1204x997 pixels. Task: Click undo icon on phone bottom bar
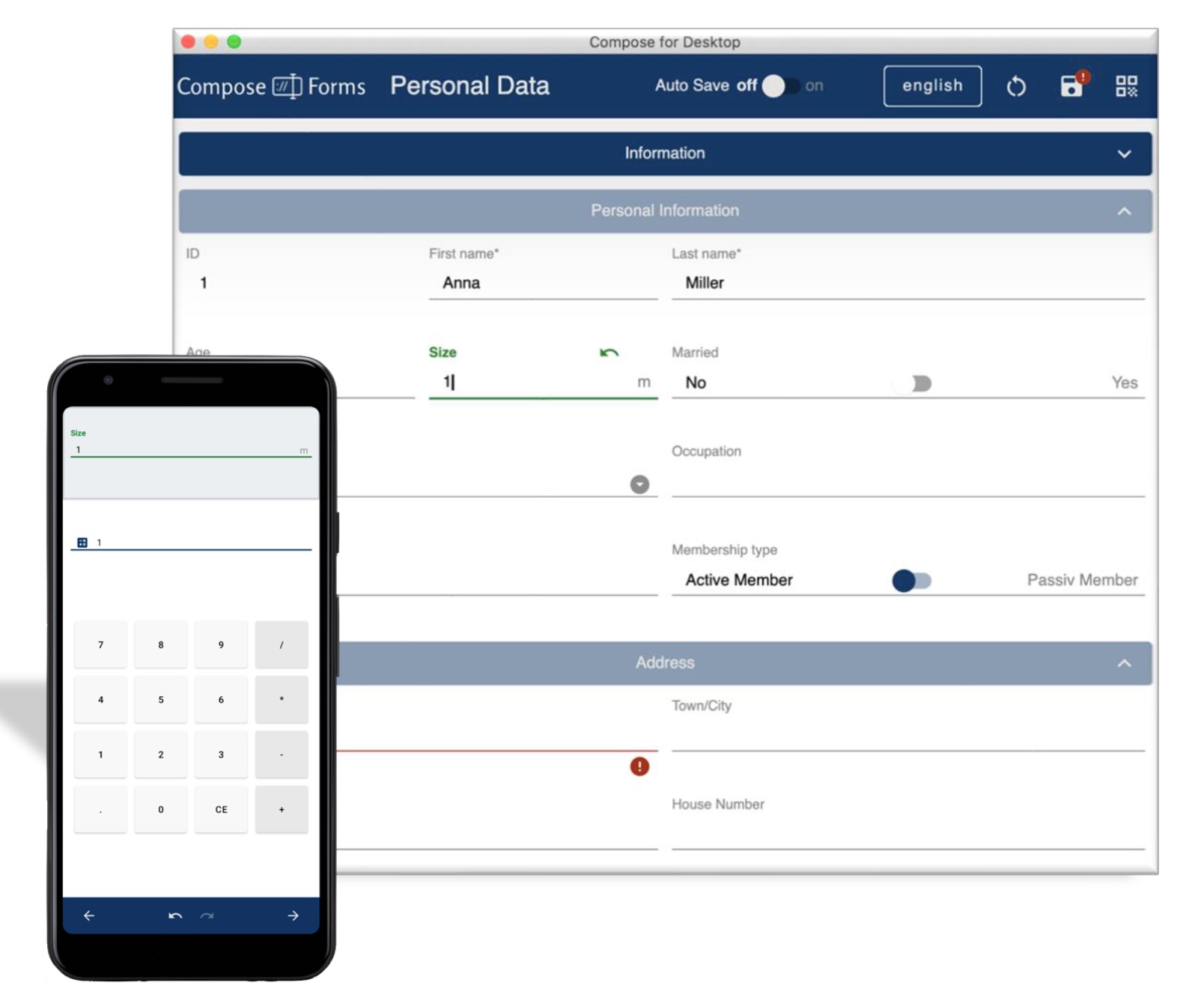(x=175, y=915)
